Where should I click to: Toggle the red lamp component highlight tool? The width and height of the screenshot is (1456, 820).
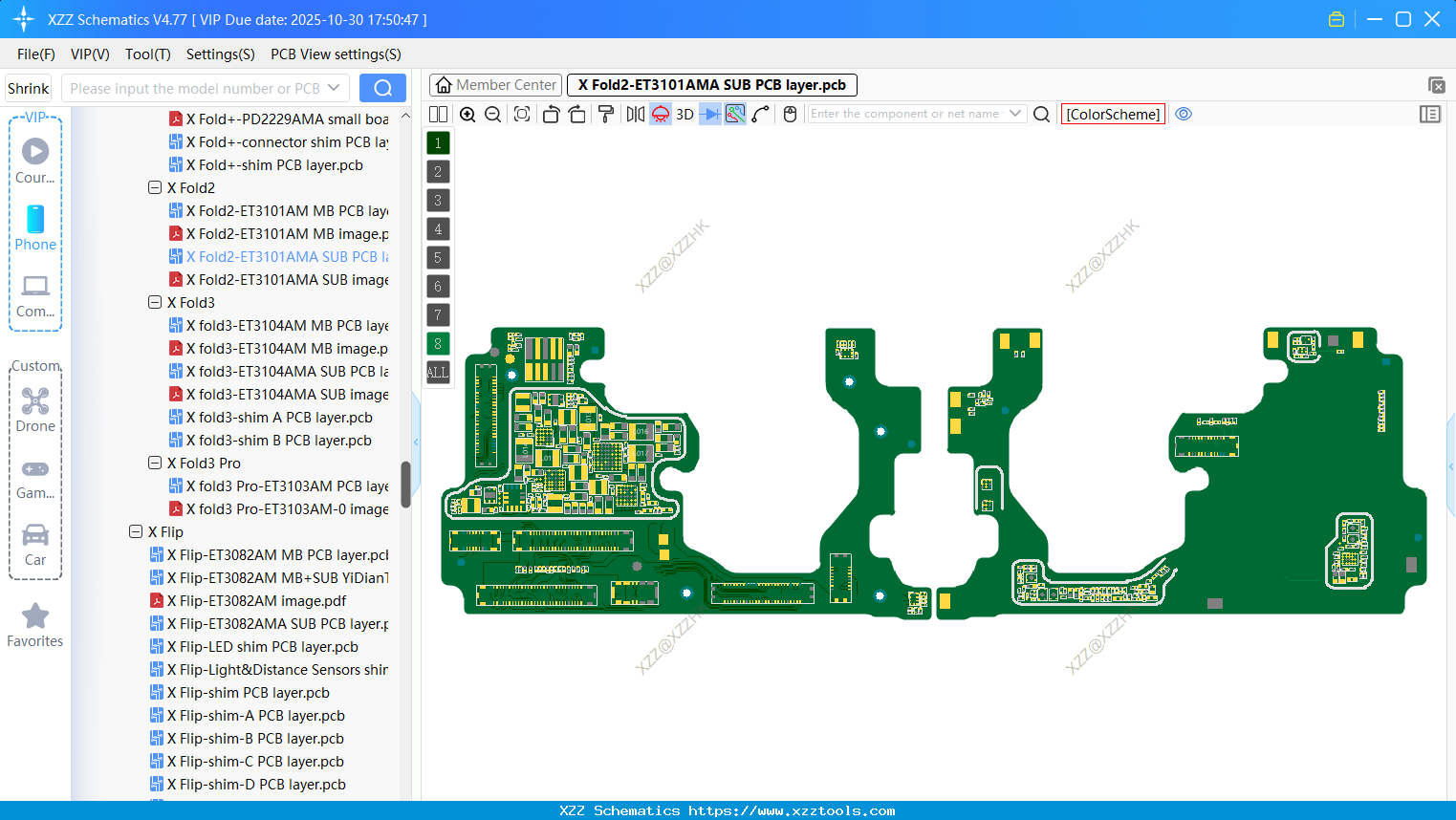(x=660, y=114)
